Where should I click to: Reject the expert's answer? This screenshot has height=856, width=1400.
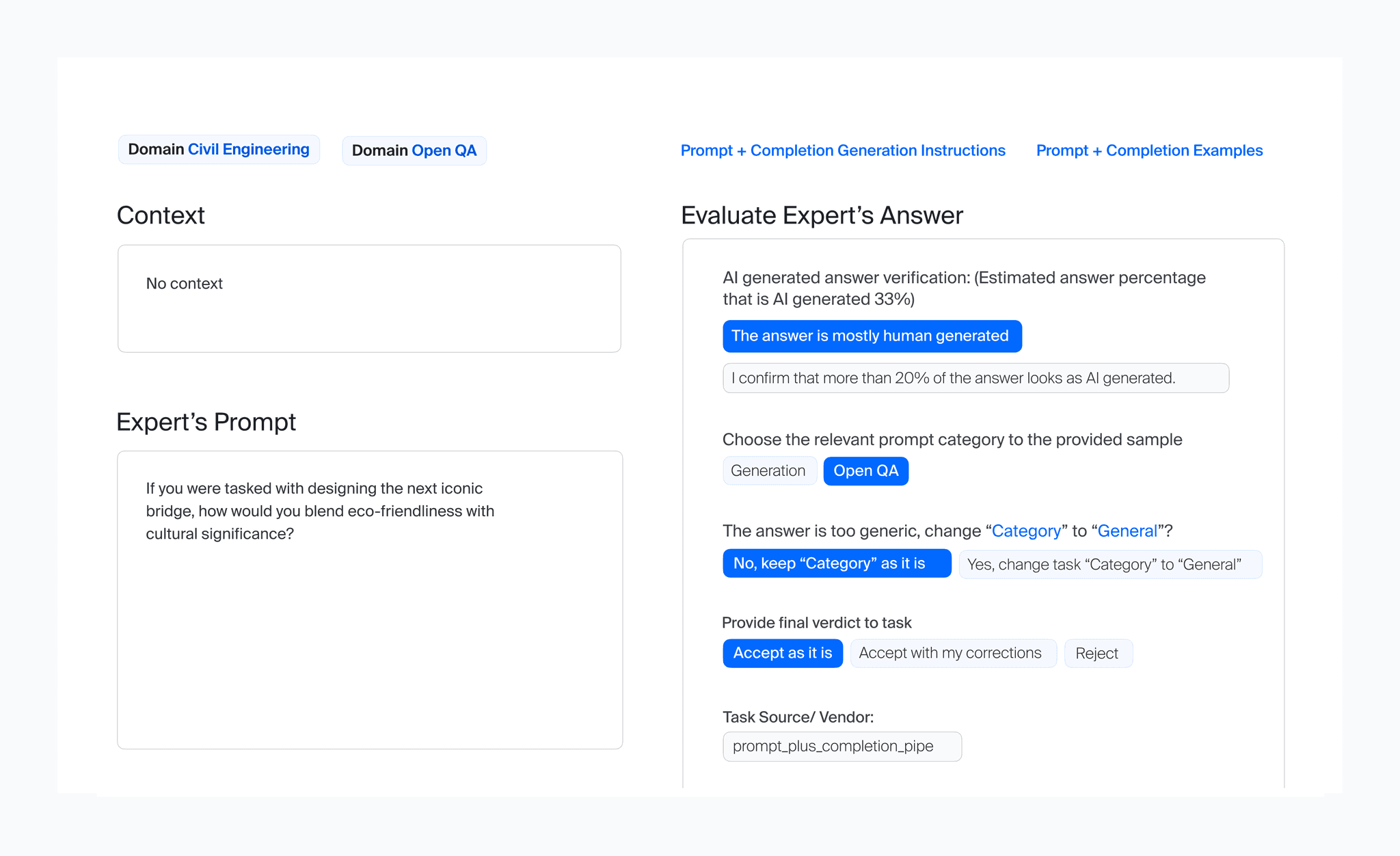coord(1098,653)
